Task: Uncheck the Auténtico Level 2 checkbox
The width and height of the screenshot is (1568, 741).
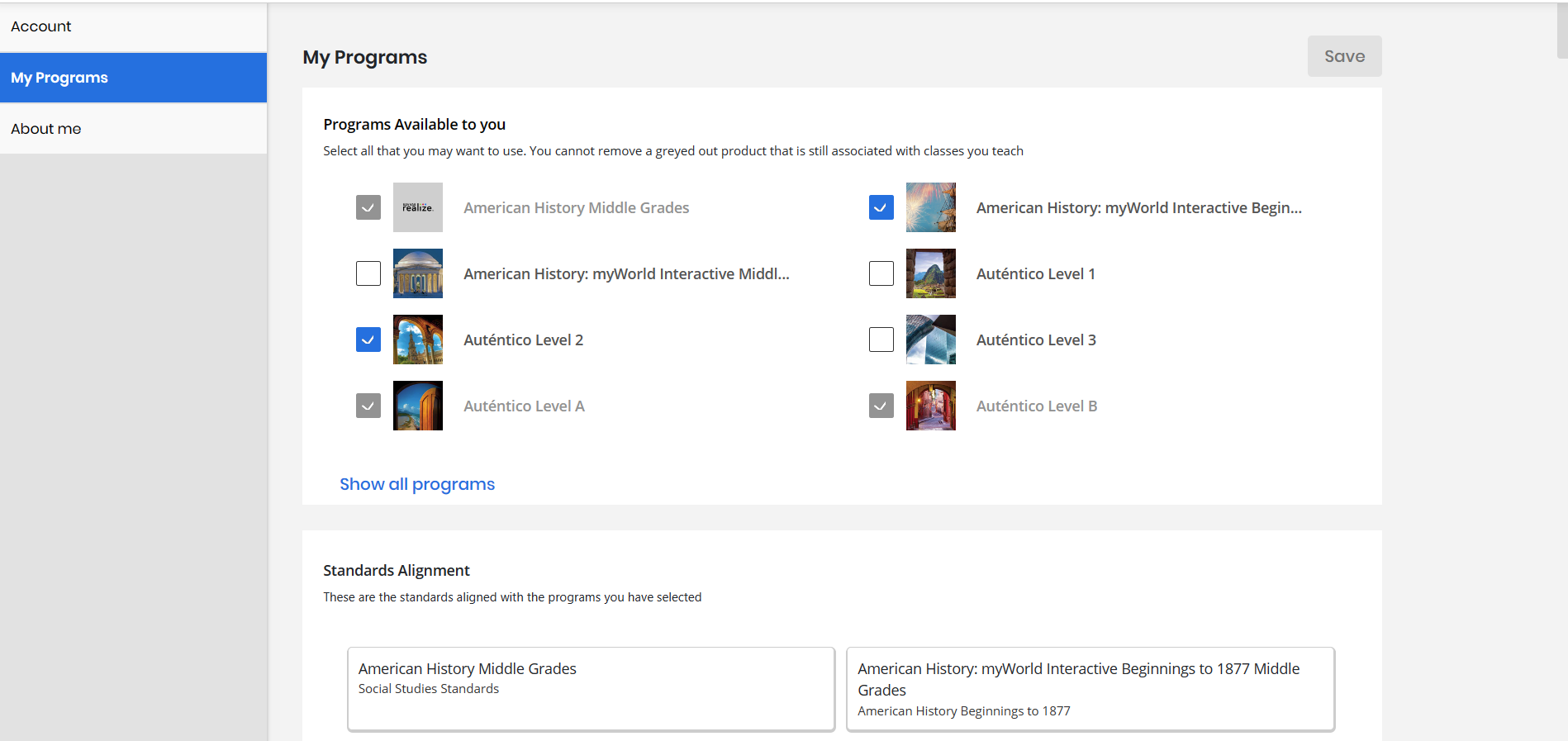Action: 368,340
